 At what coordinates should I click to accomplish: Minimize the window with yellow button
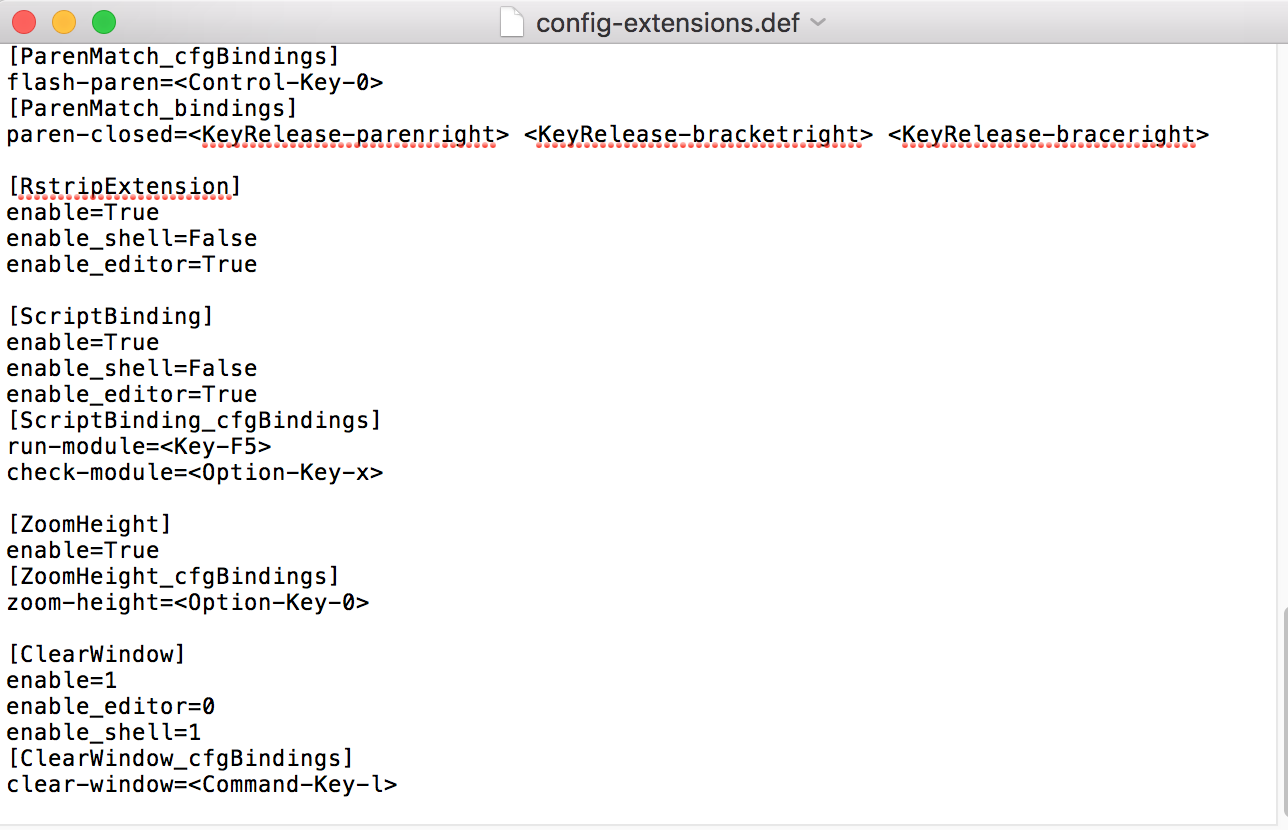click(x=64, y=21)
